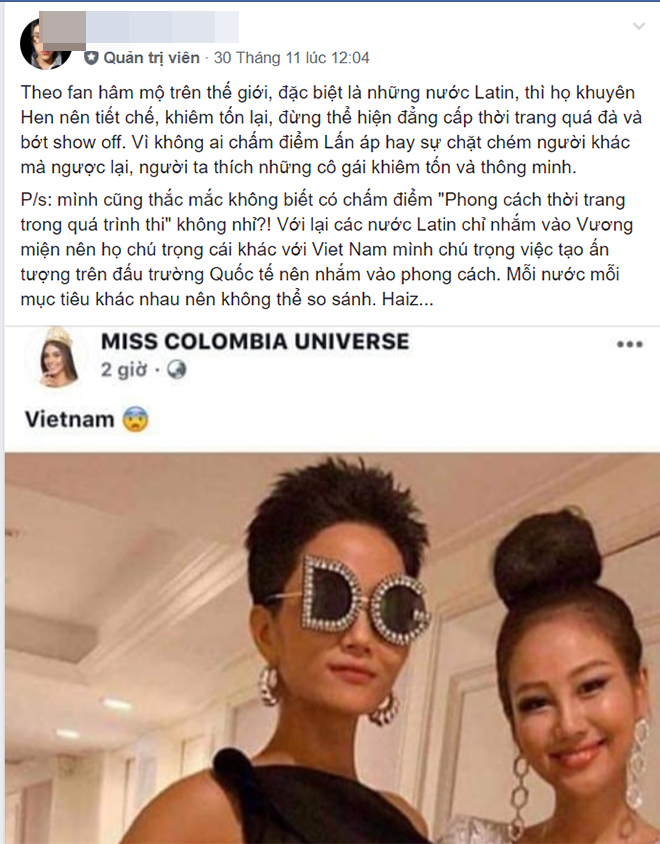Open the 2 giờ timestamp link
The height and width of the screenshot is (844, 660).
click(x=124, y=370)
